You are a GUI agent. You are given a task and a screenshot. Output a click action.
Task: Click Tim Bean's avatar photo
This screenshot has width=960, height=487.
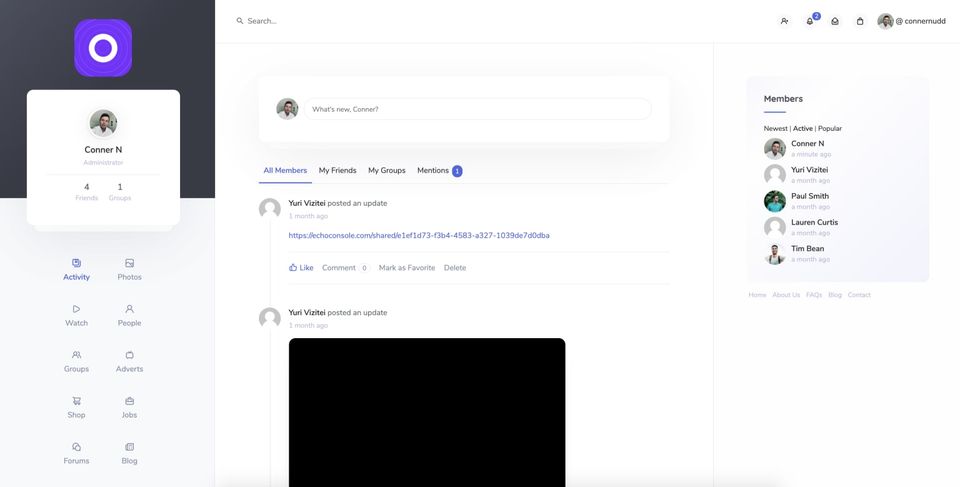point(774,254)
